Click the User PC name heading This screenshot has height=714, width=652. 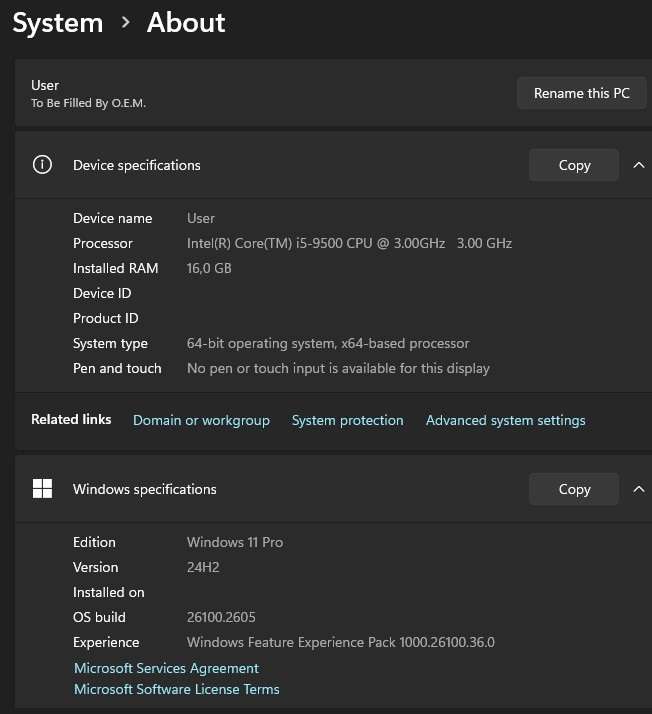45,85
